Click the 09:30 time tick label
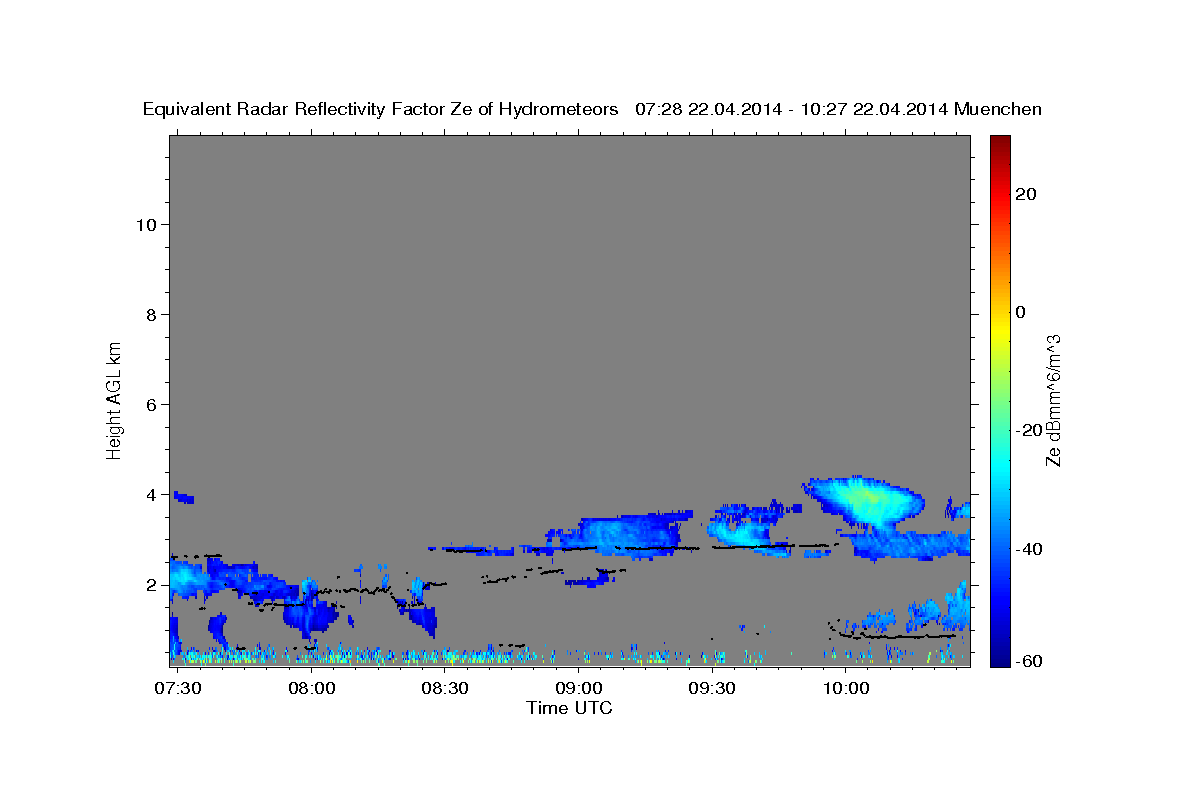The width and height of the screenshot is (1200, 800). click(712, 689)
